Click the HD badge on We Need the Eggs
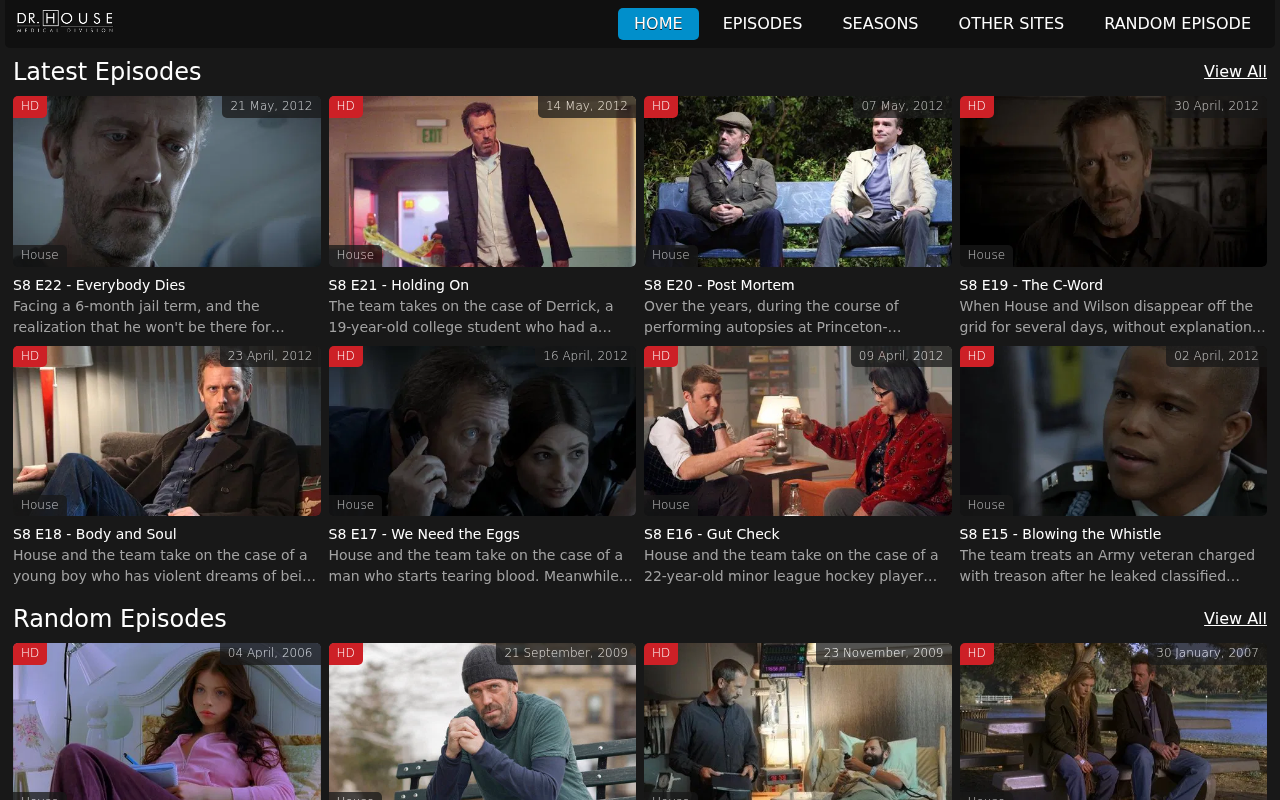Image resolution: width=1280 pixels, height=800 pixels. click(346, 357)
